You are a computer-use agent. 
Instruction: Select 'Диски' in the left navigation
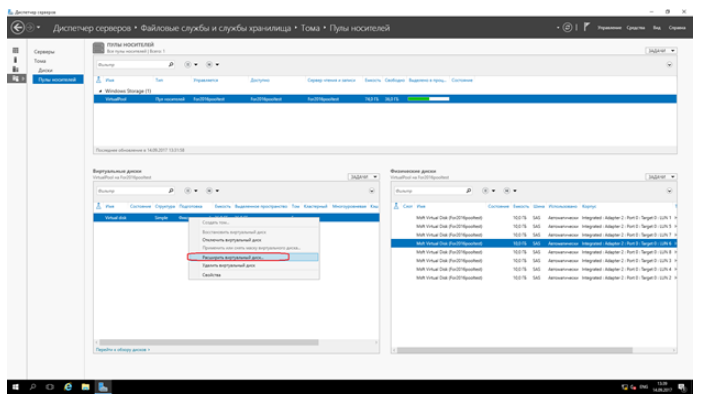tap(45, 70)
